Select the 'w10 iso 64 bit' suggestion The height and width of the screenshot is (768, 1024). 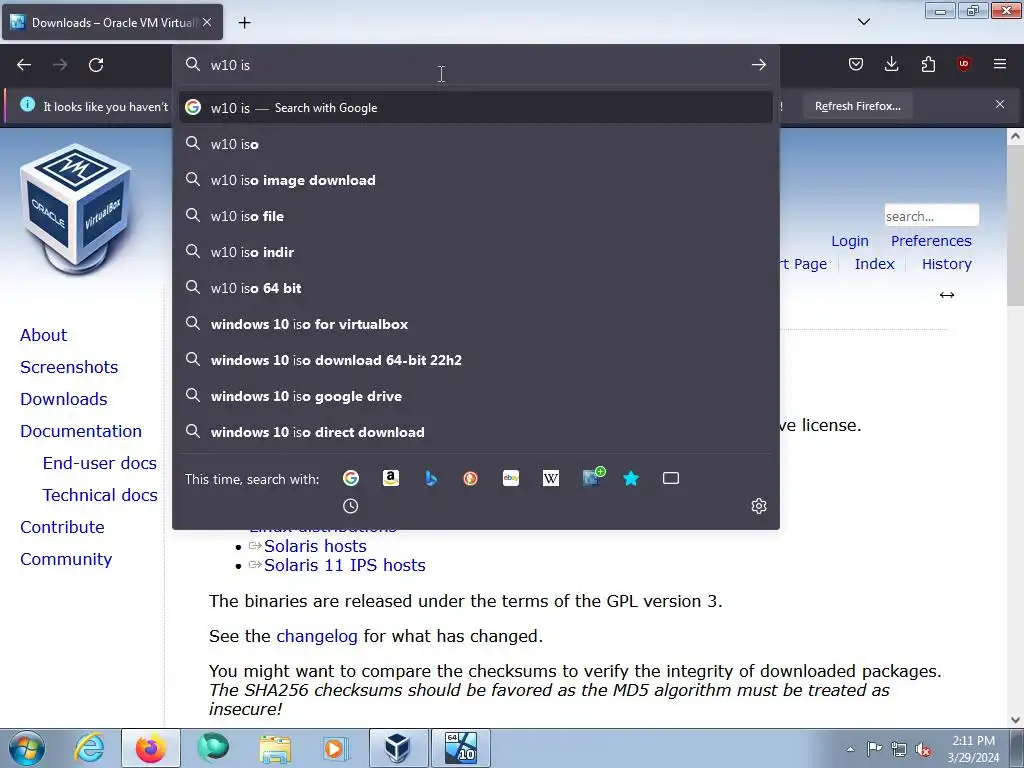coord(475,288)
